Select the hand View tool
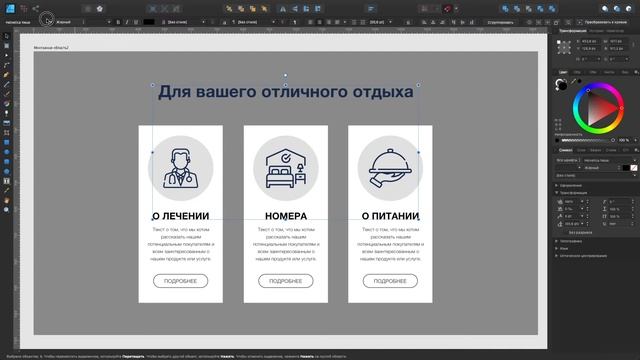 [x=6, y=200]
